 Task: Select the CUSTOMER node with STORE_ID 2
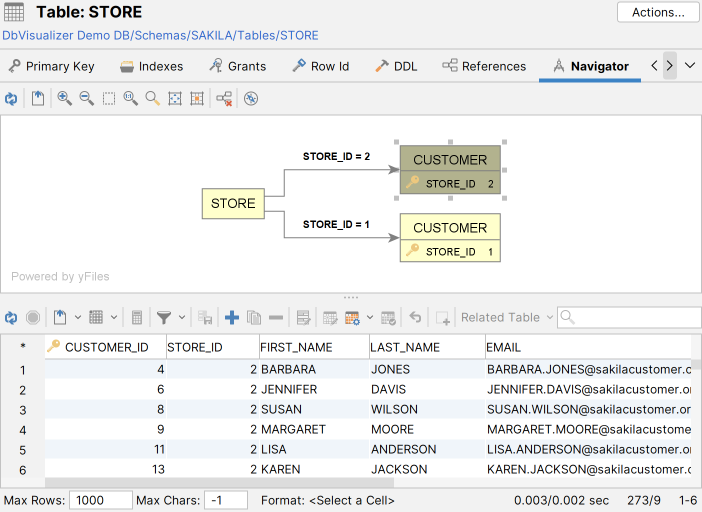(450, 170)
